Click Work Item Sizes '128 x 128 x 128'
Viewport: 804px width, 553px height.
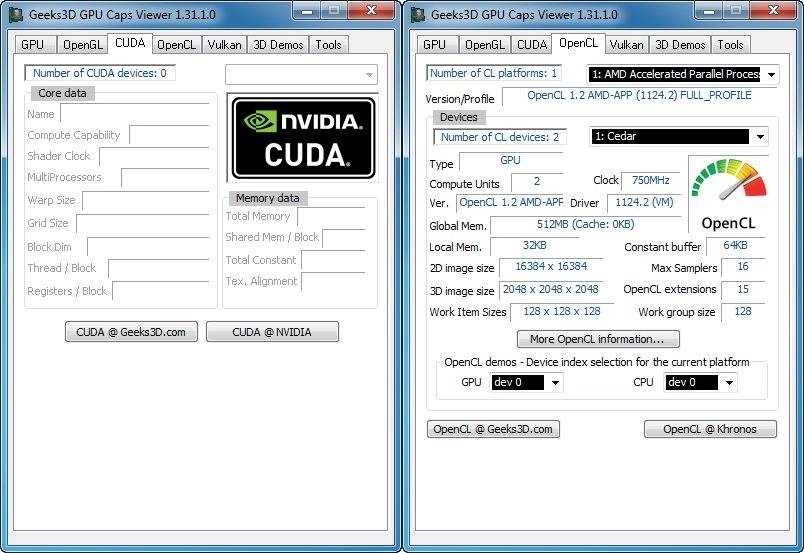click(562, 311)
